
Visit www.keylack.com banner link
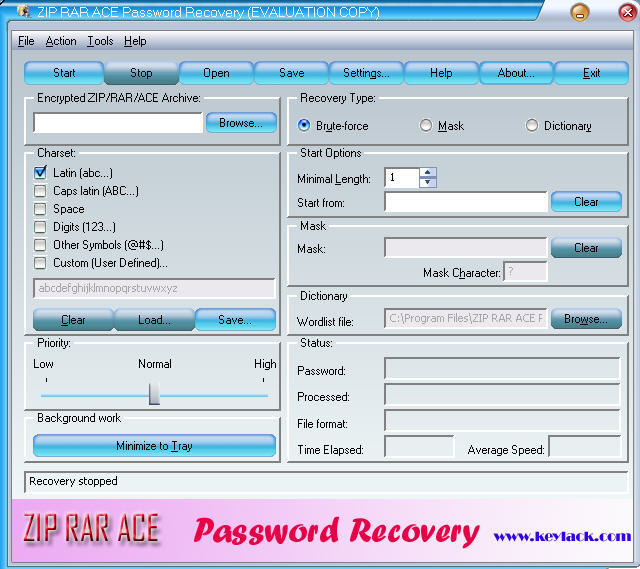(x=562, y=536)
